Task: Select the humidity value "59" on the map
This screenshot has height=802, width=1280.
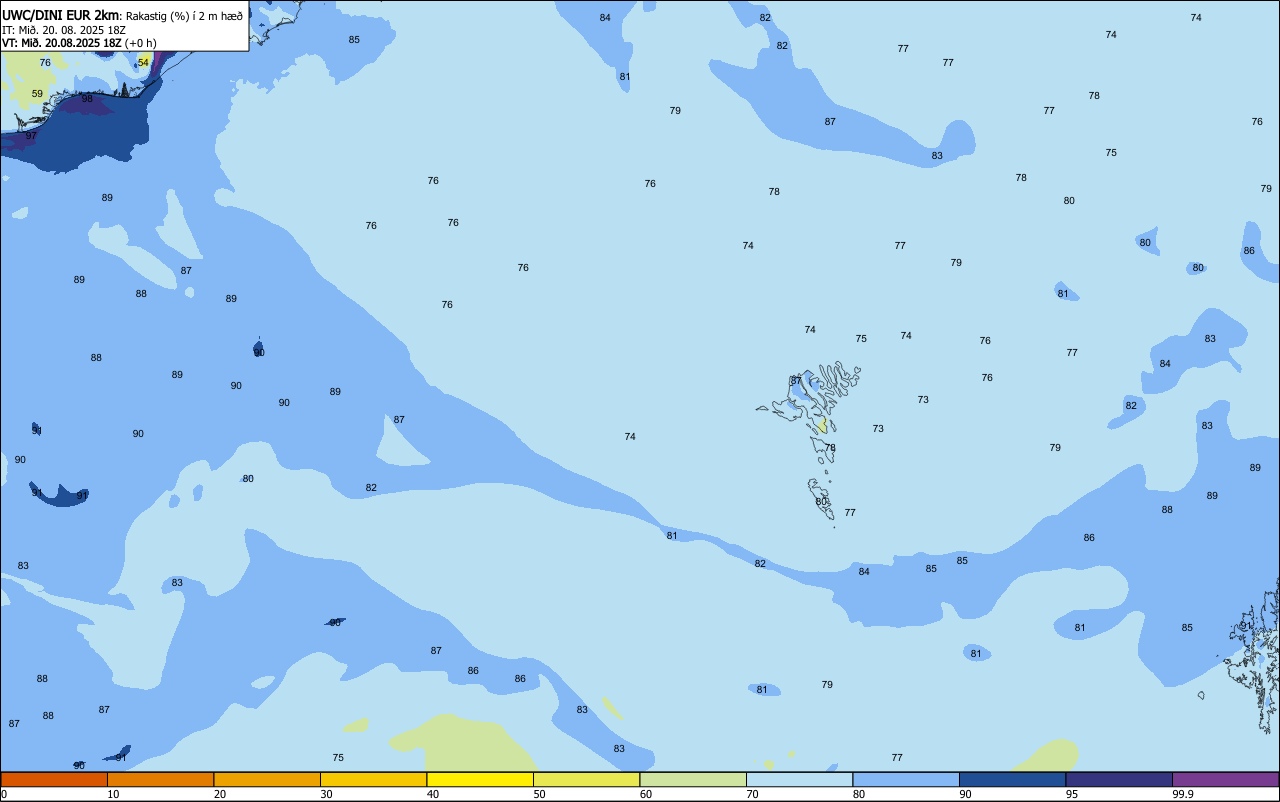Action: [x=37, y=94]
